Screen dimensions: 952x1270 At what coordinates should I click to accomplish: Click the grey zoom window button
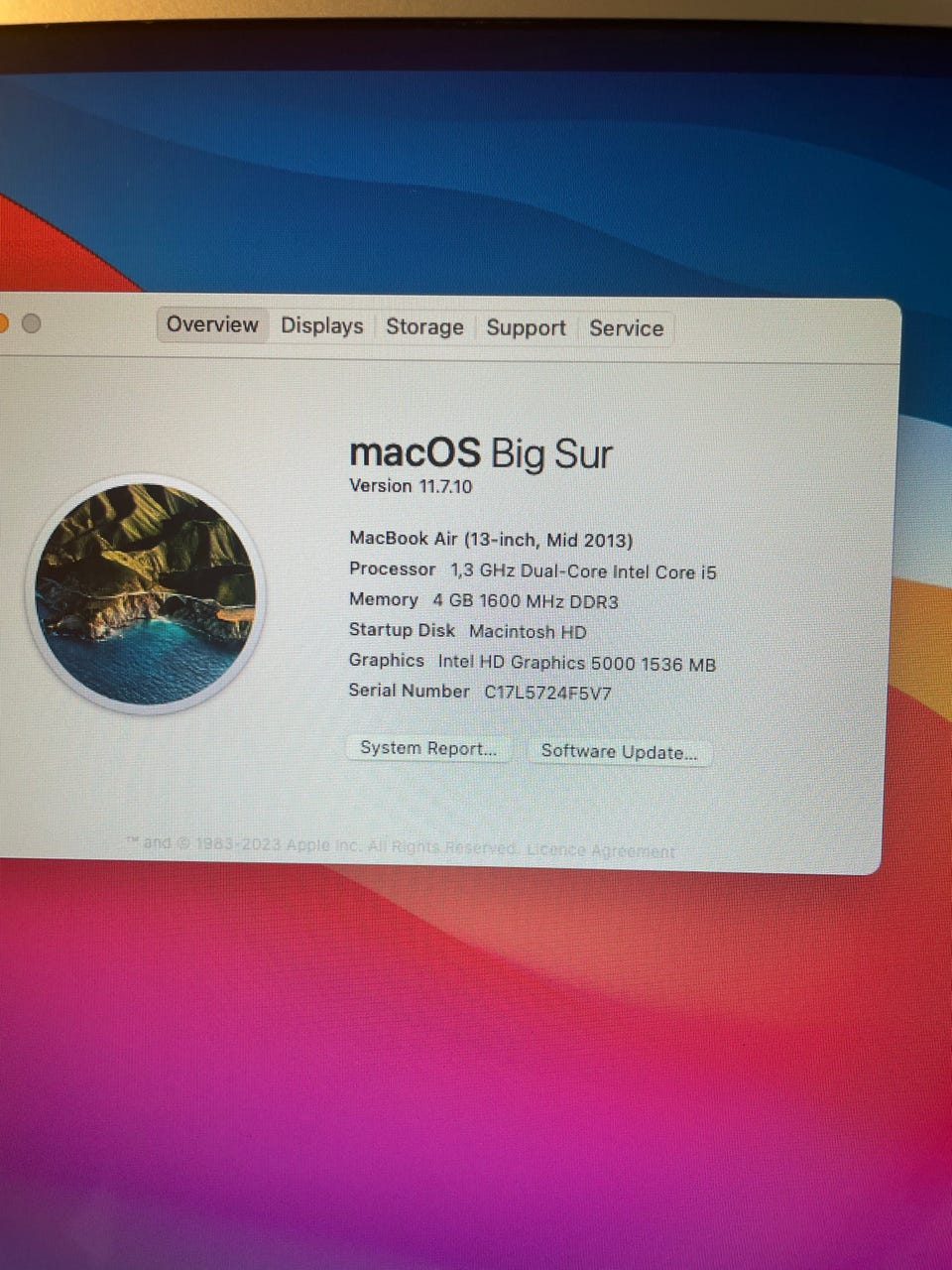pyautogui.click(x=32, y=323)
